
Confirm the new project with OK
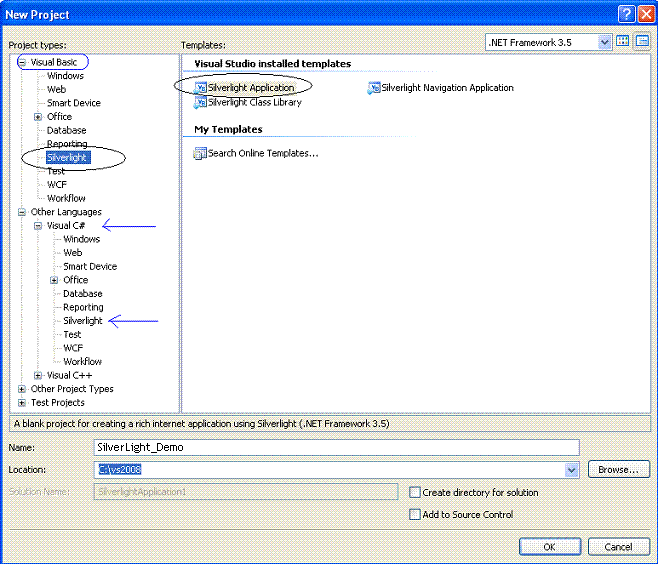[550, 547]
